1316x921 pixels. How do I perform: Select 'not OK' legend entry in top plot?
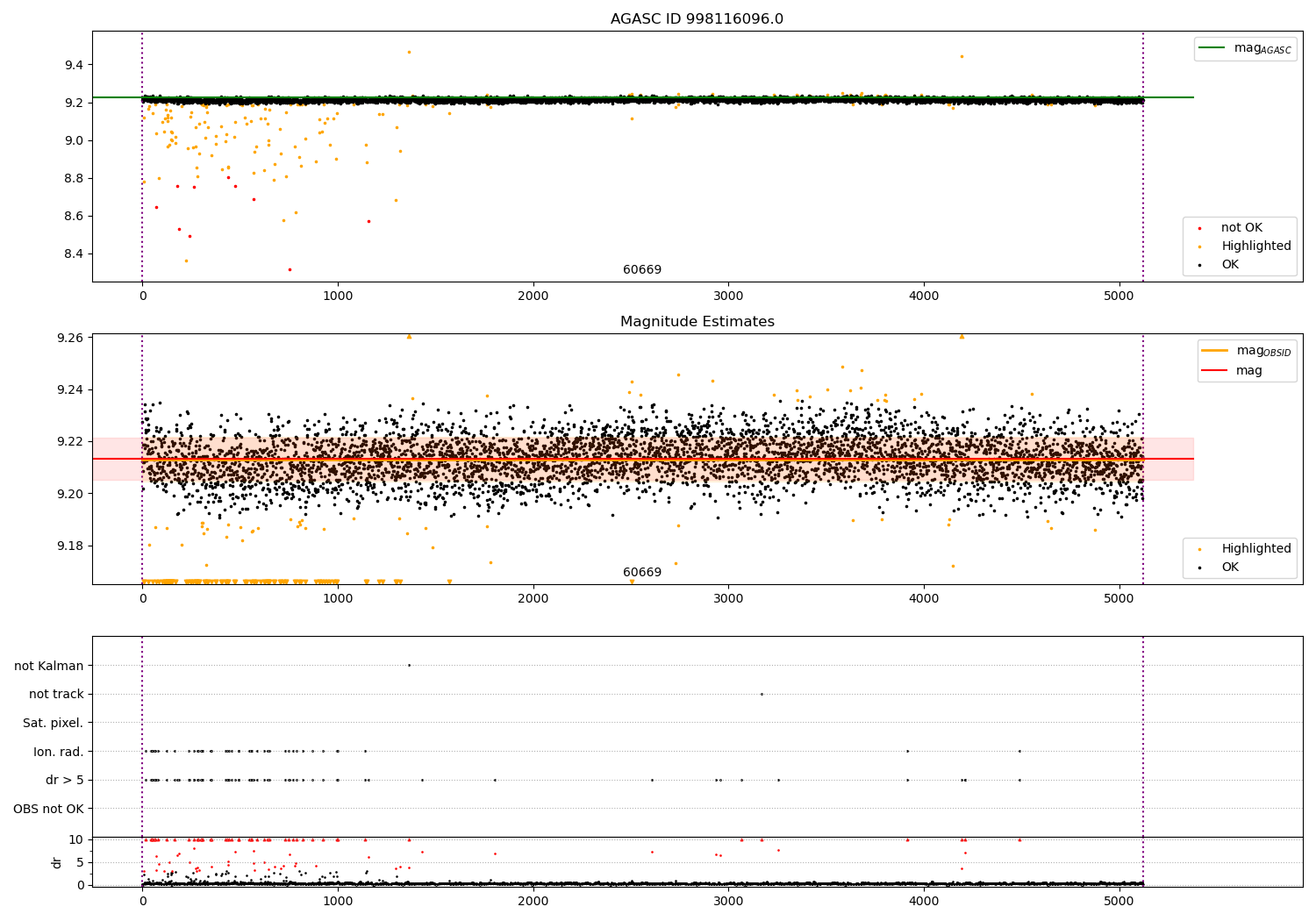coord(1241,228)
